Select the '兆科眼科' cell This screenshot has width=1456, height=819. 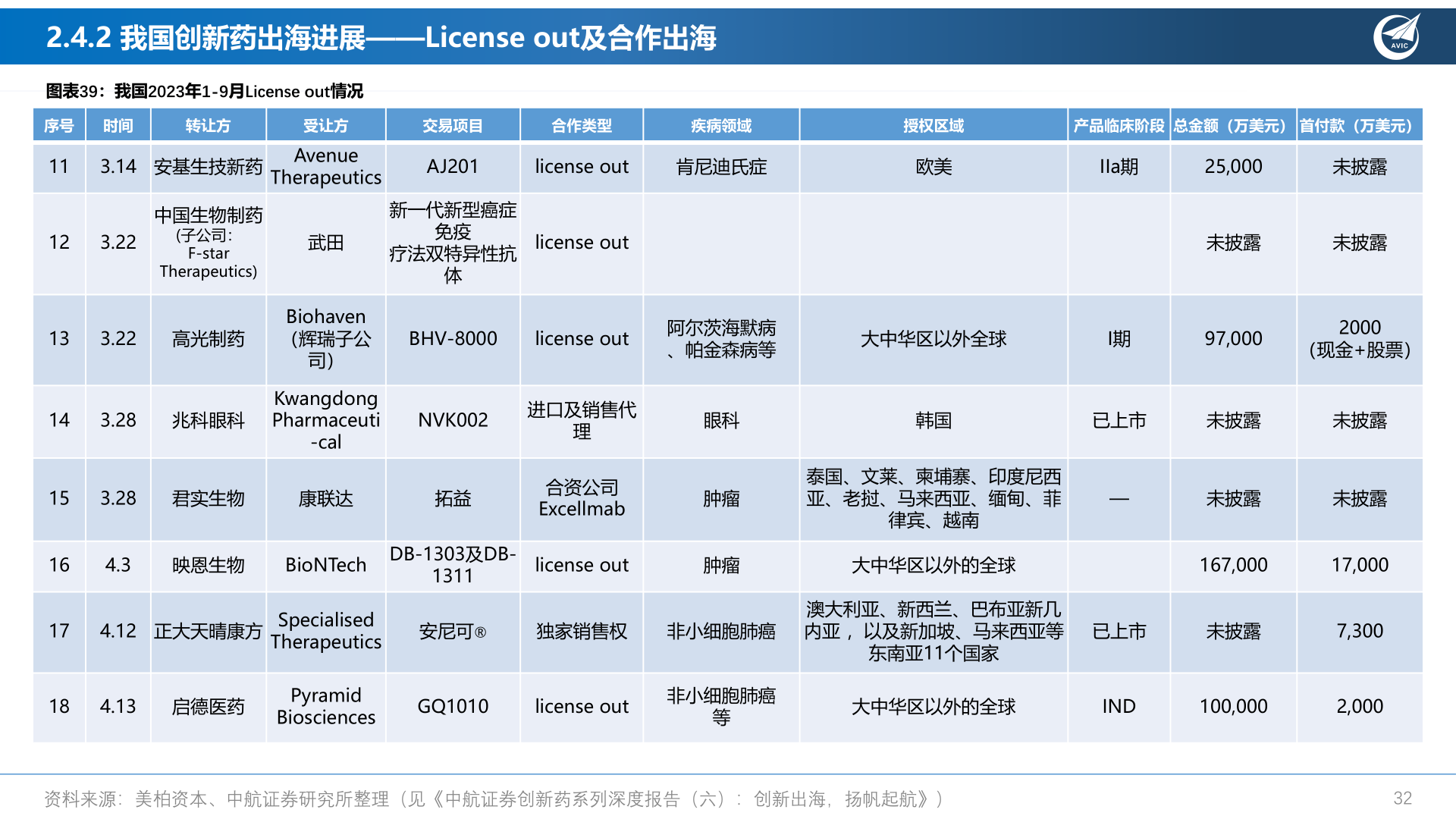[x=209, y=421]
